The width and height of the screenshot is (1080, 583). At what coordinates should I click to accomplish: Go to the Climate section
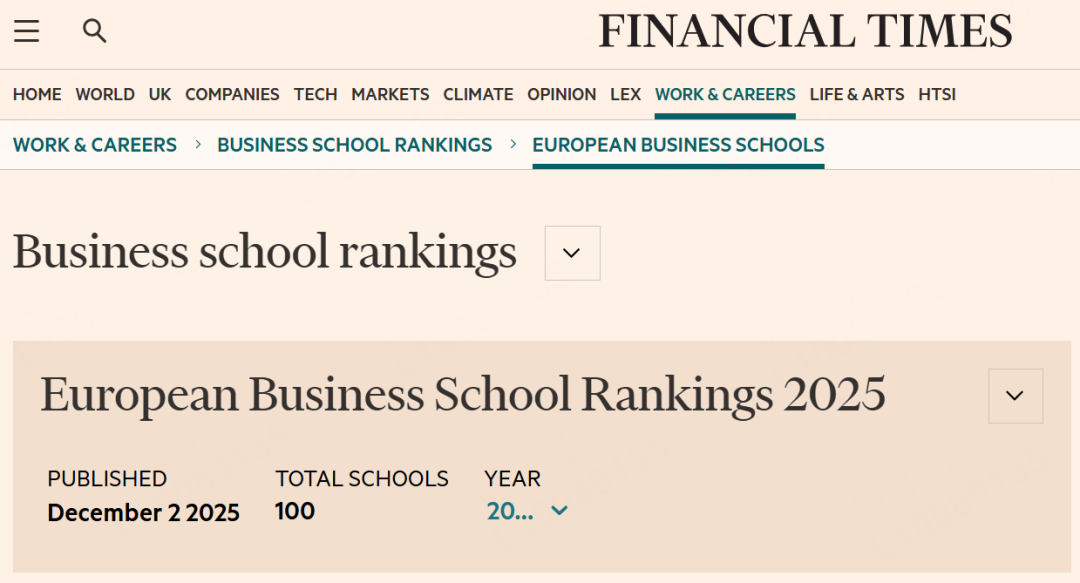tap(478, 94)
